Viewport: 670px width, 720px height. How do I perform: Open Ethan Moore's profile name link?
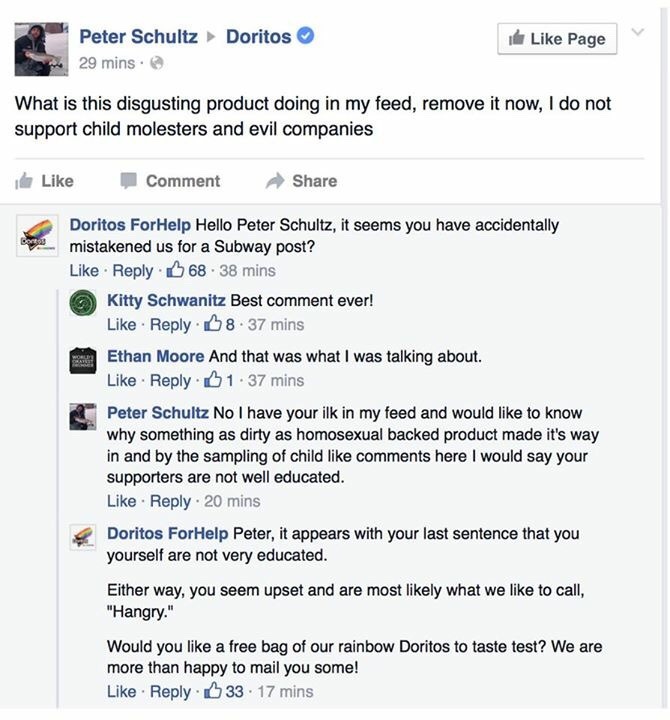(x=155, y=356)
